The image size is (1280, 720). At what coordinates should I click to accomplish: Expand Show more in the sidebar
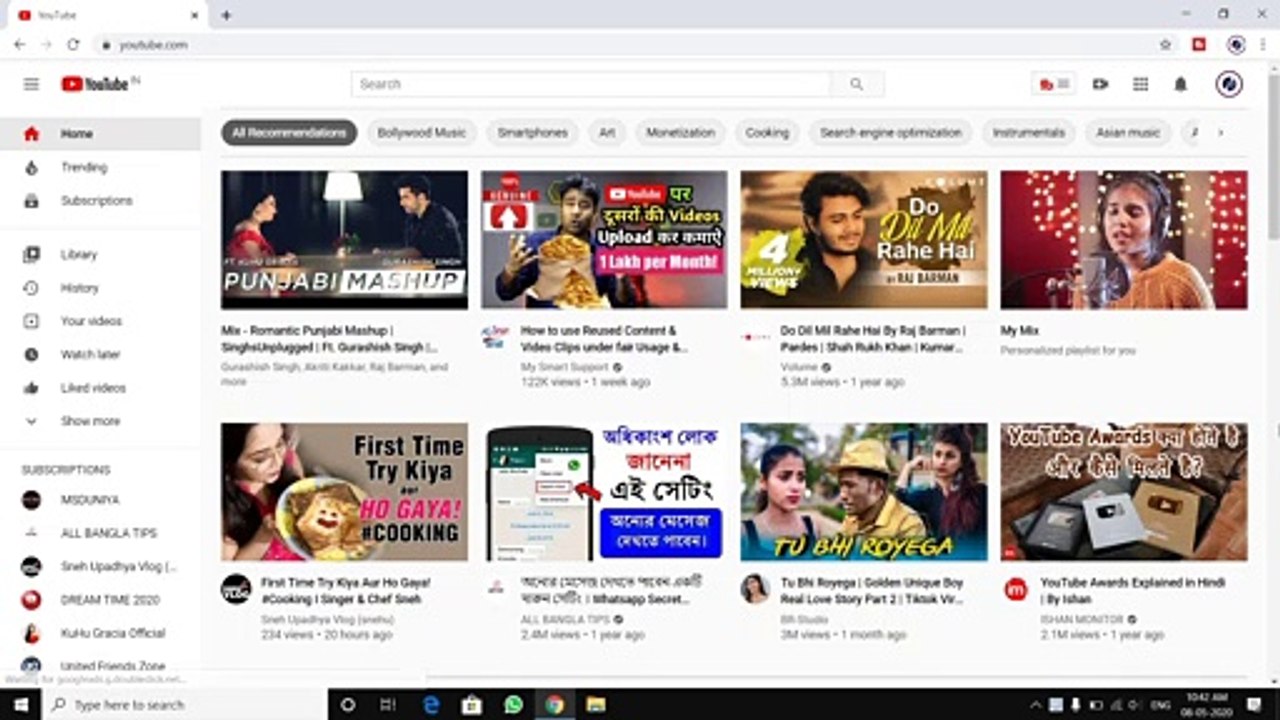coord(100,421)
